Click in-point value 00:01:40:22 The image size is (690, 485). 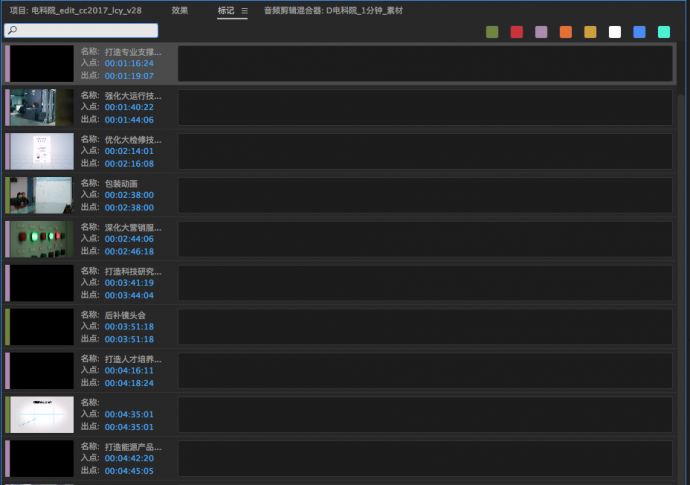coord(129,107)
